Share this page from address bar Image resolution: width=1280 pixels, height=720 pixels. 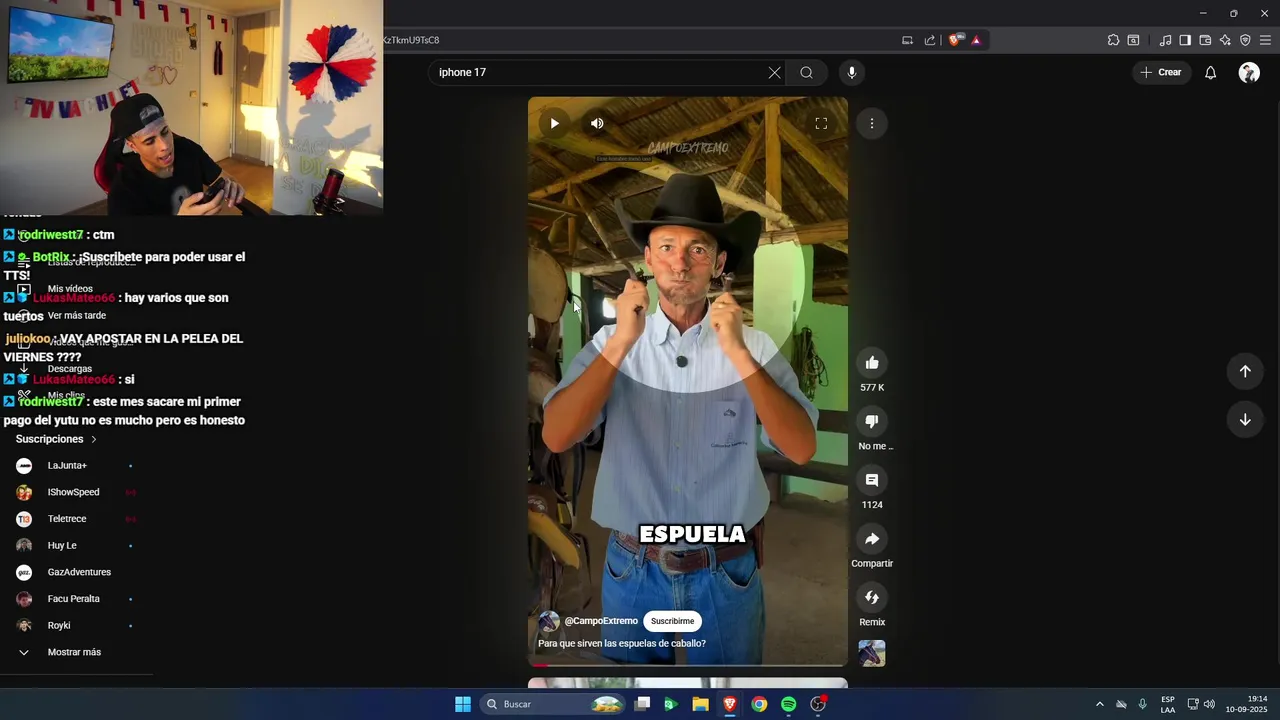pyautogui.click(x=930, y=40)
